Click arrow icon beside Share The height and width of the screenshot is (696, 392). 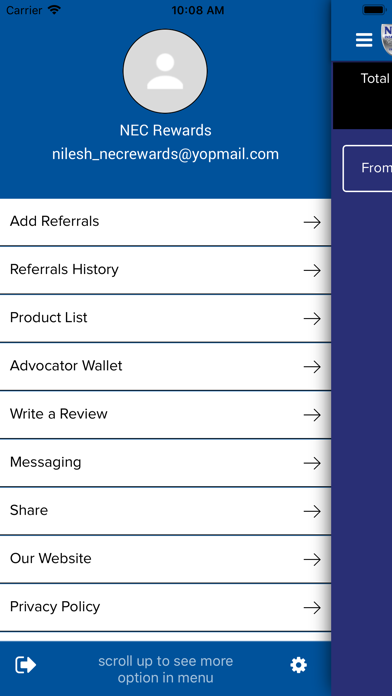(312, 511)
